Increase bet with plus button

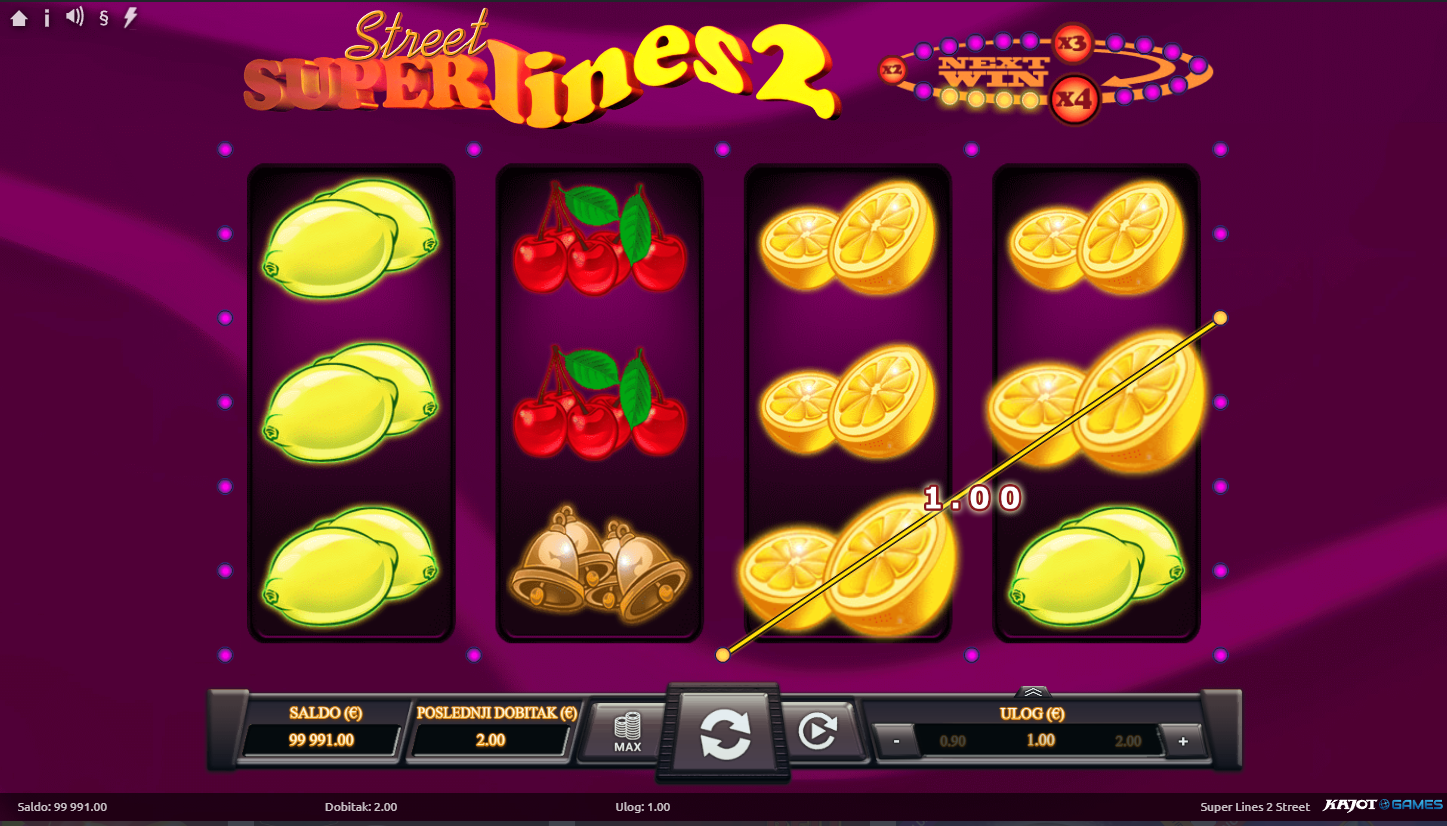click(1183, 741)
